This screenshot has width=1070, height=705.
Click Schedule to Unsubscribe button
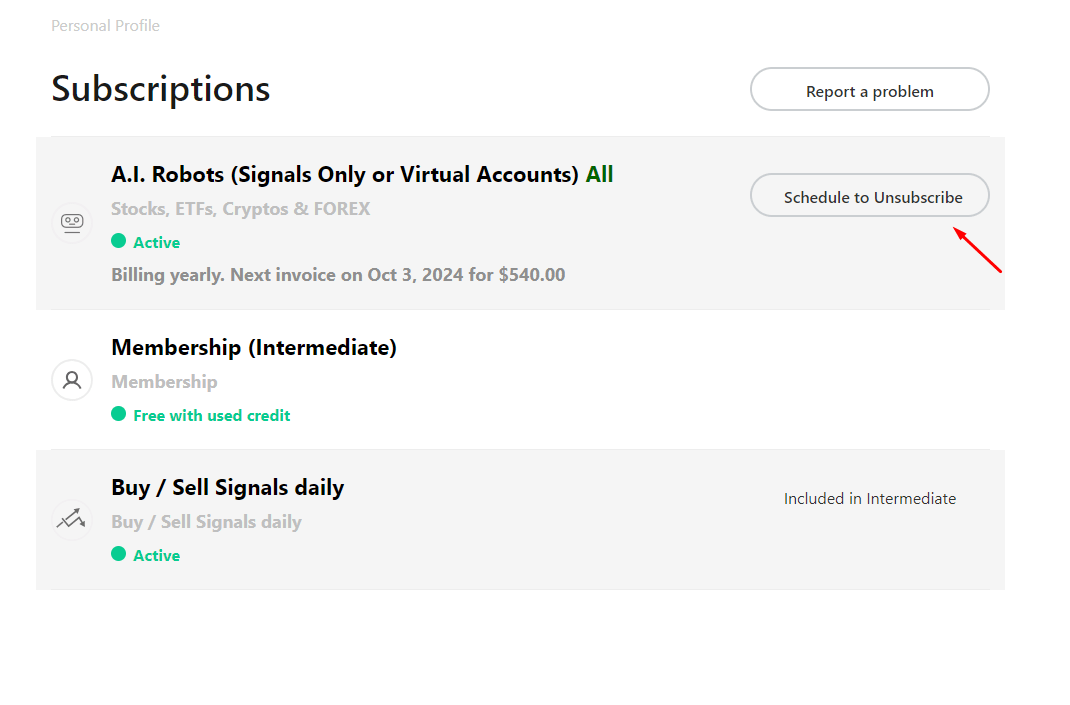pyautogui.click(x=869, y=195)
